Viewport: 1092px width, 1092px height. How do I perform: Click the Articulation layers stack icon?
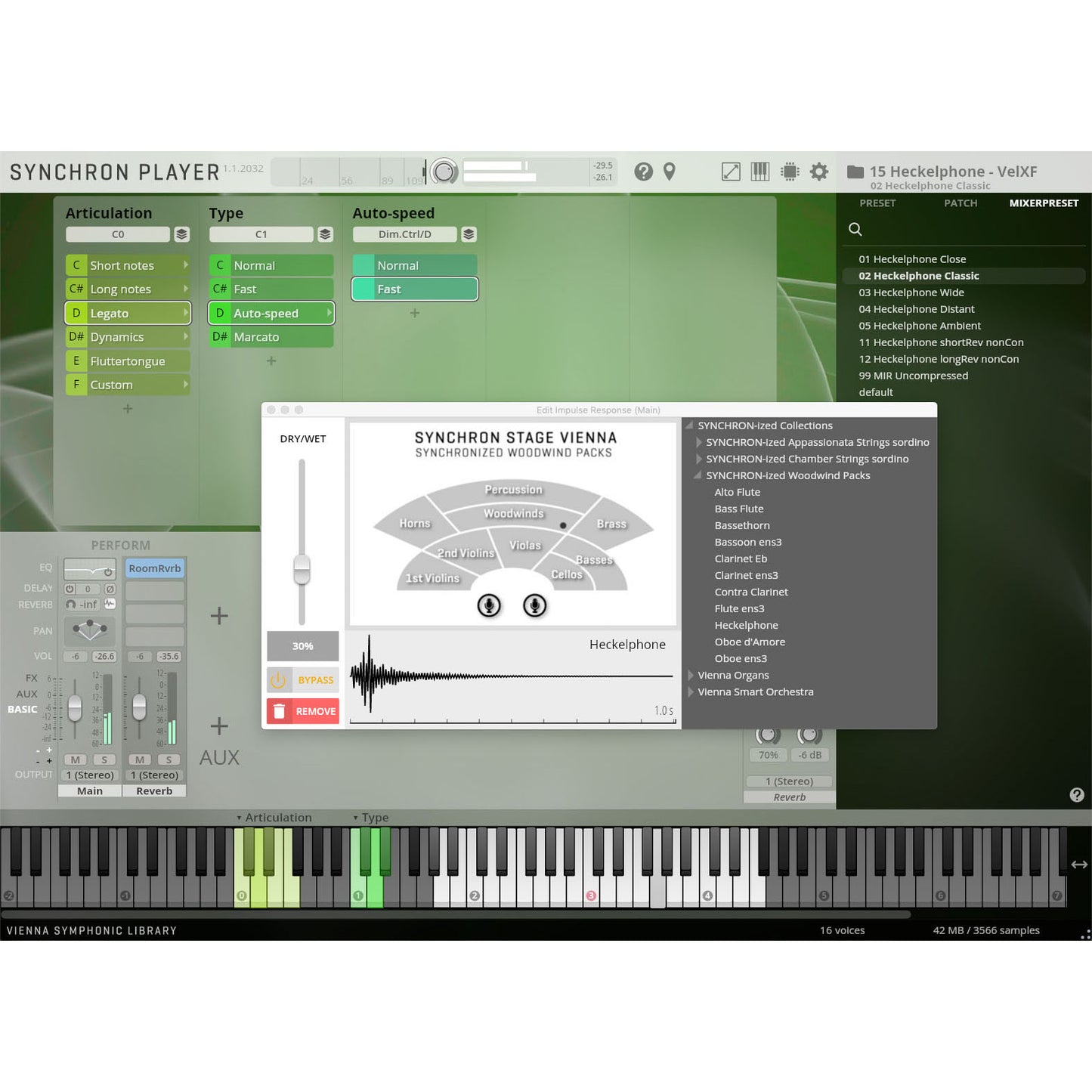[181, 234]
